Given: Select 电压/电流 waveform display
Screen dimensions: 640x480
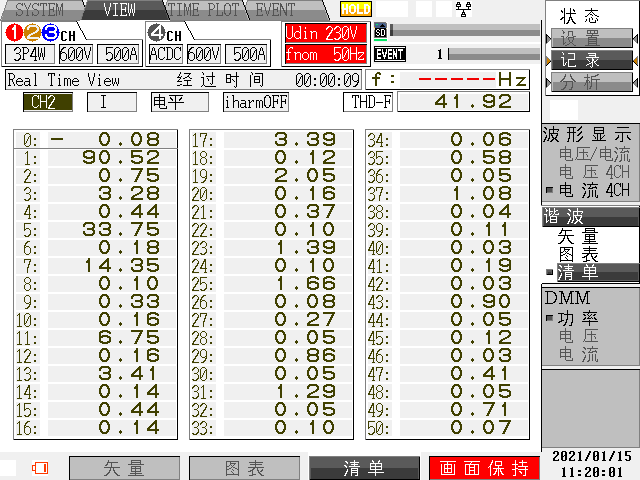Looking at the screenshot, I should [594, 154].
